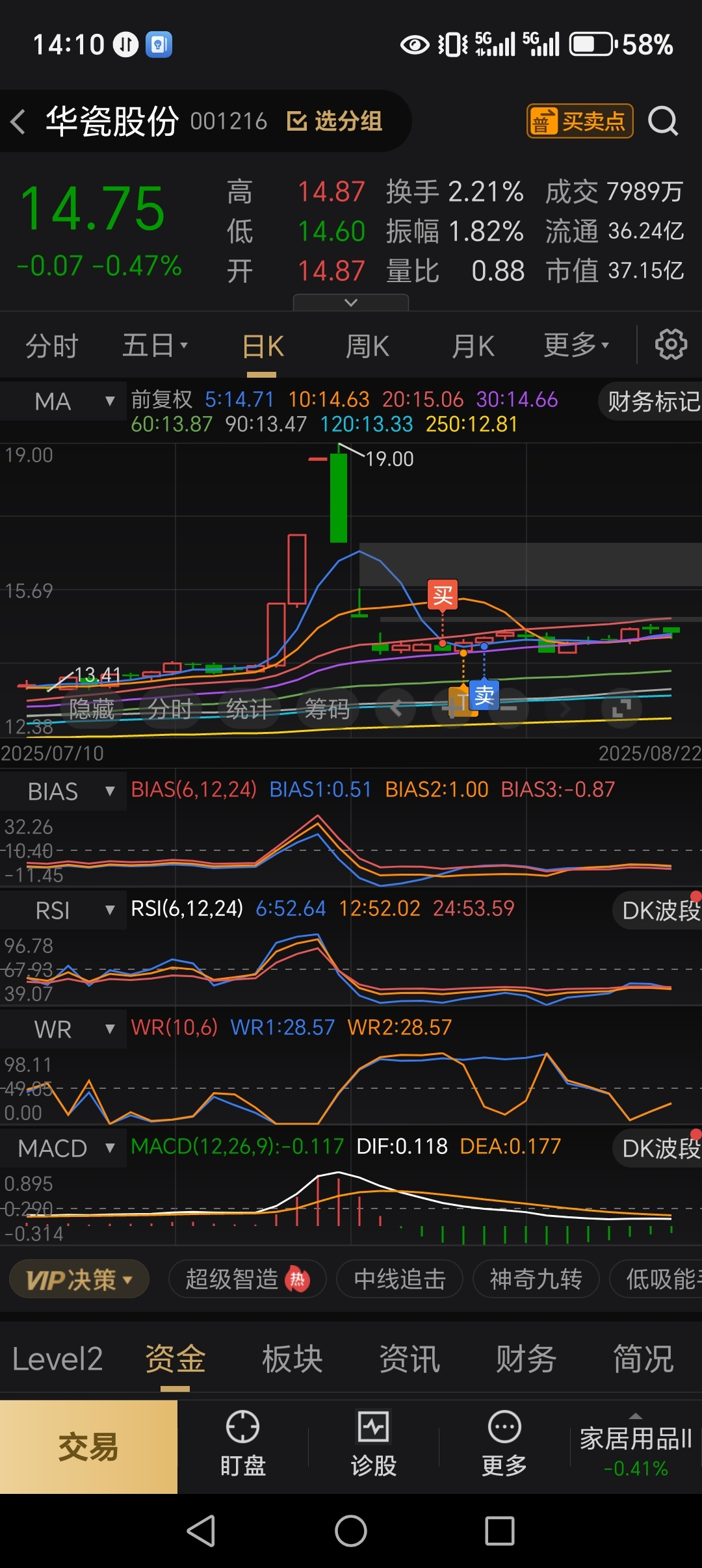The height and width of the screenshot is (1568, 702).
Task: Go back using the top-left arrow
Action: coord(18,122)
